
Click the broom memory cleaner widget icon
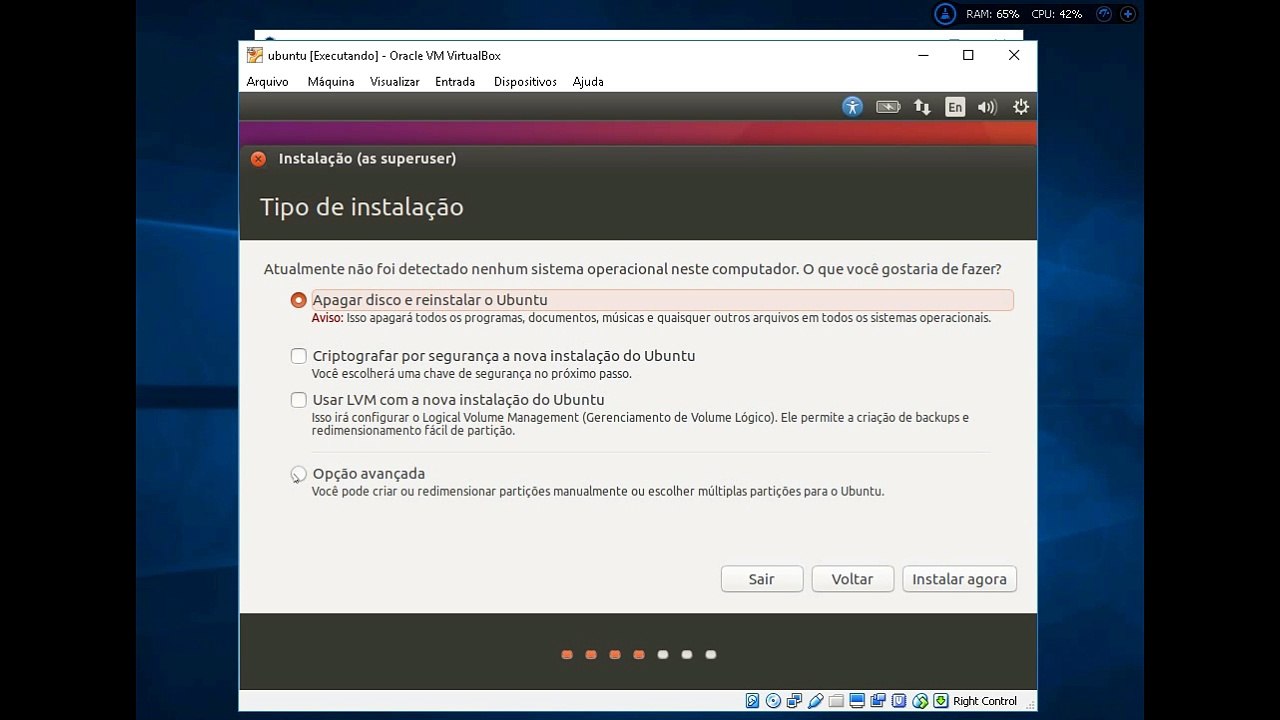[x=945, y=14]
